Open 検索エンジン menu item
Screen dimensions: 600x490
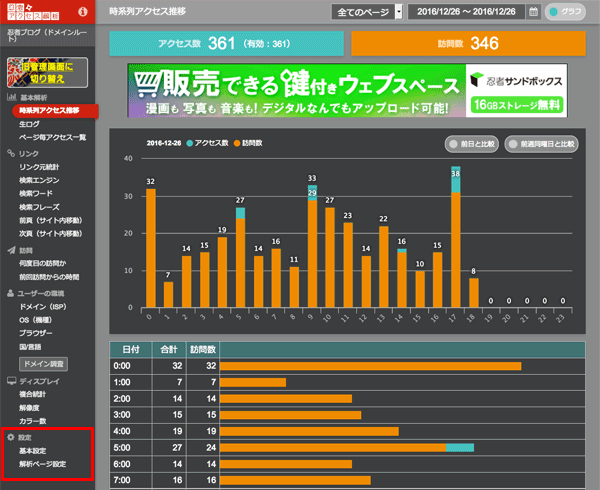click(x=39, y=180)
